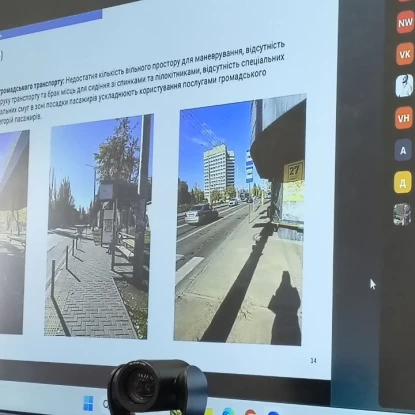The image size is (415, 415).
Task: Click the slide page number 14
Action: [313, 360]
